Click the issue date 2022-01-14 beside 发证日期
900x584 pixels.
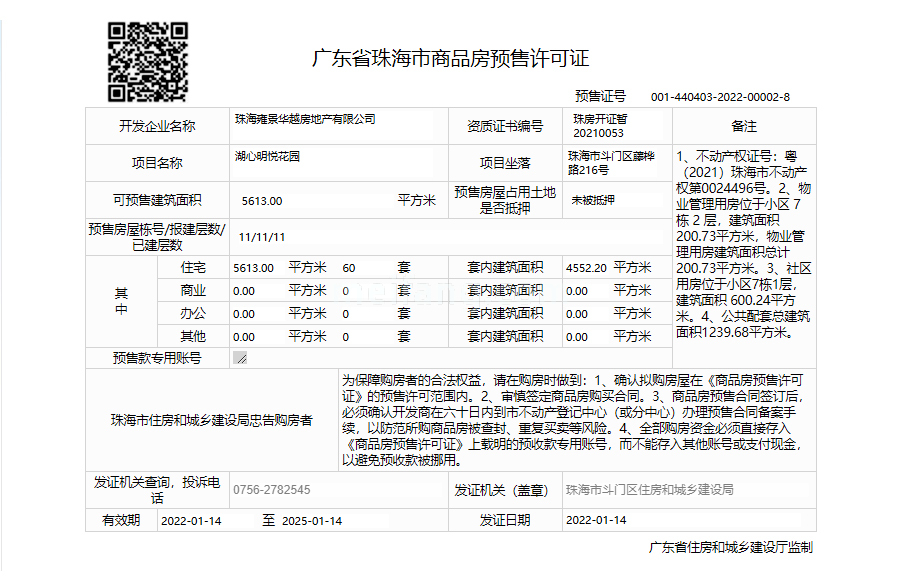[x=596, y=520]
